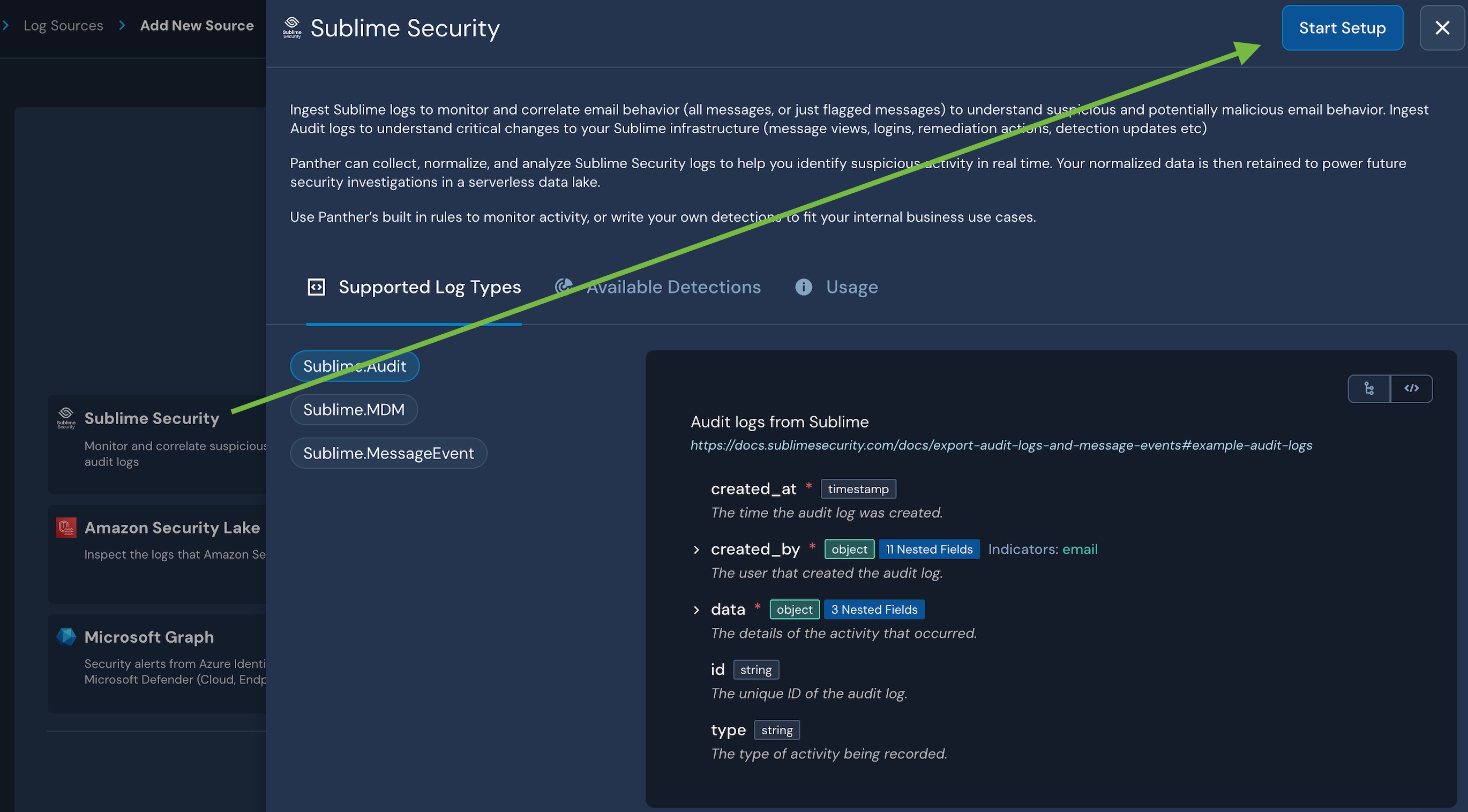The width and height of the screenshot is (1468, 812).
Task: Switch to raw code view icon
Action: pos(1411,389)
